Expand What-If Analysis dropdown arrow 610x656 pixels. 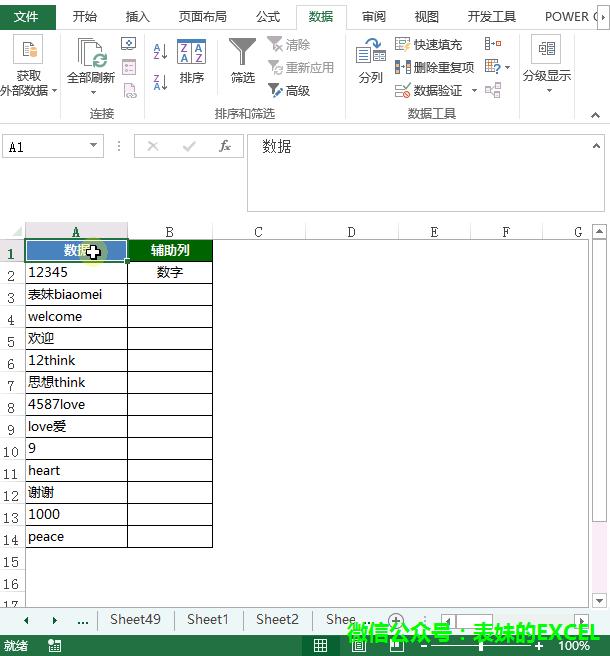(507, 67)
